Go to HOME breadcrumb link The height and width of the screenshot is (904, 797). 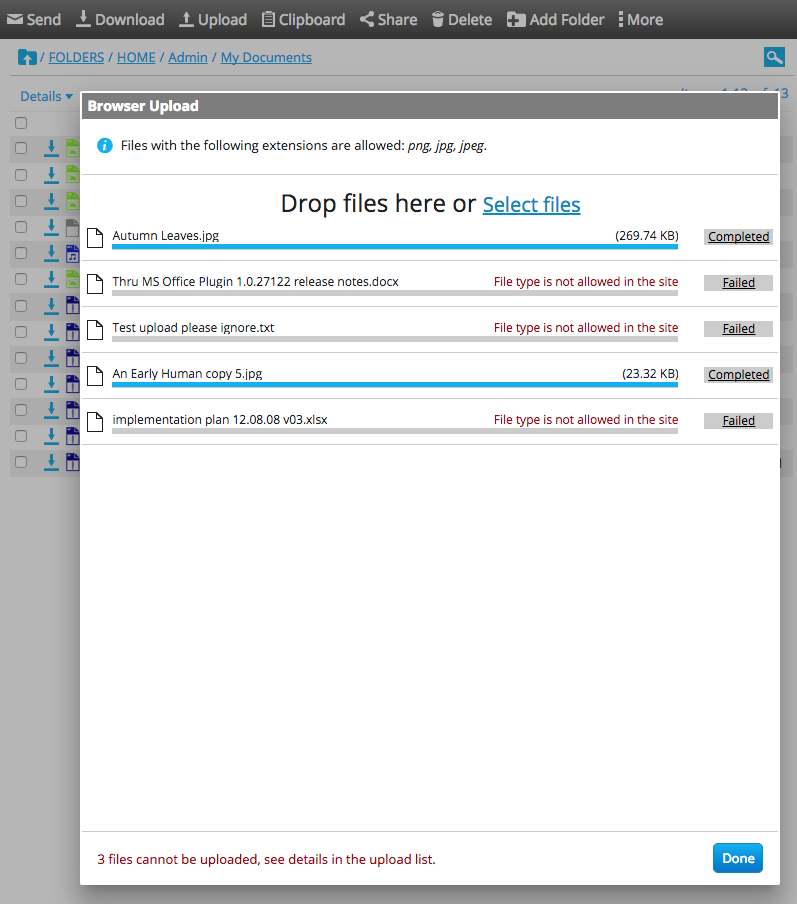[136, 58]
